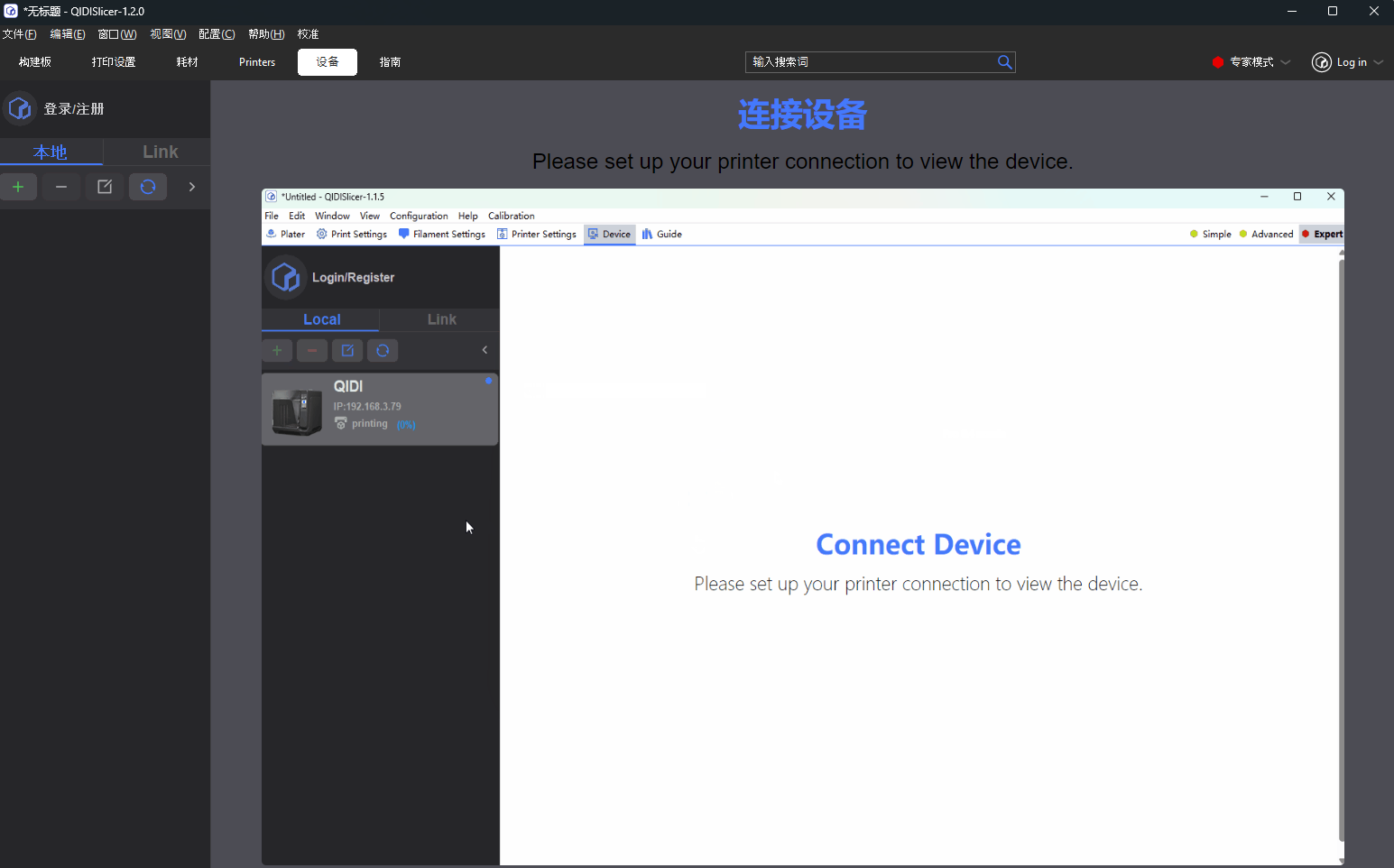Open the 编辑(E) menu
Screen dimensions: 1394x868
click(x=68, y=34)
